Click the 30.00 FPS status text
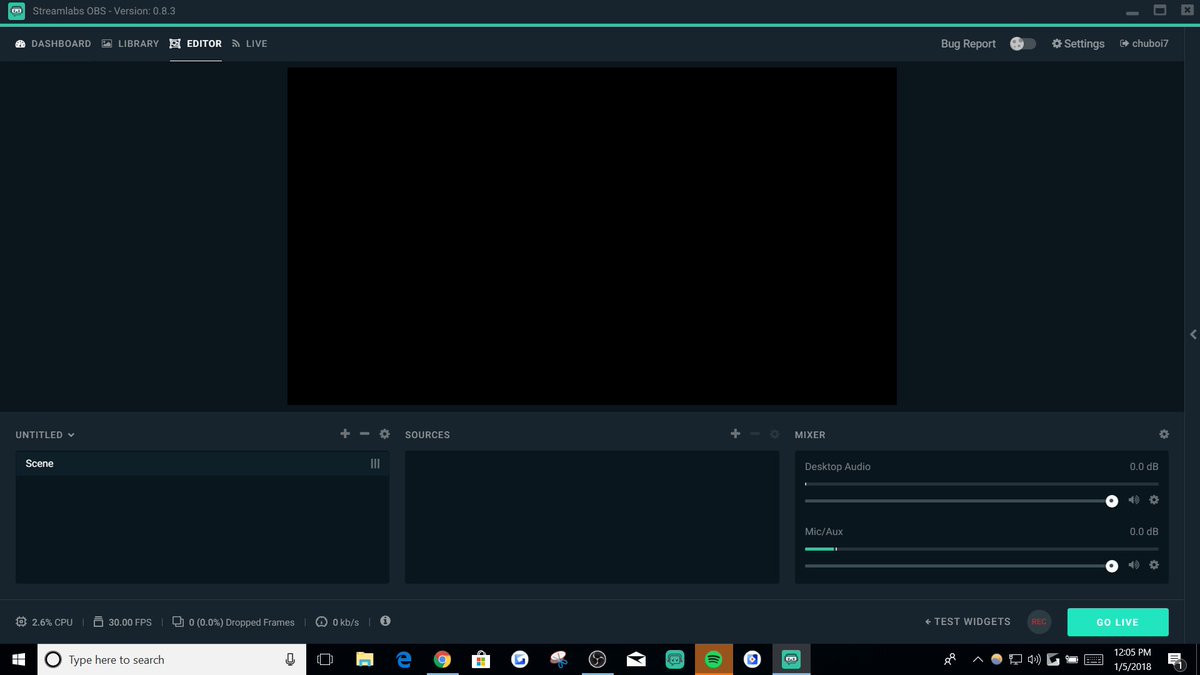Viewport: 1200px width, 675px height. click(130, 622)
